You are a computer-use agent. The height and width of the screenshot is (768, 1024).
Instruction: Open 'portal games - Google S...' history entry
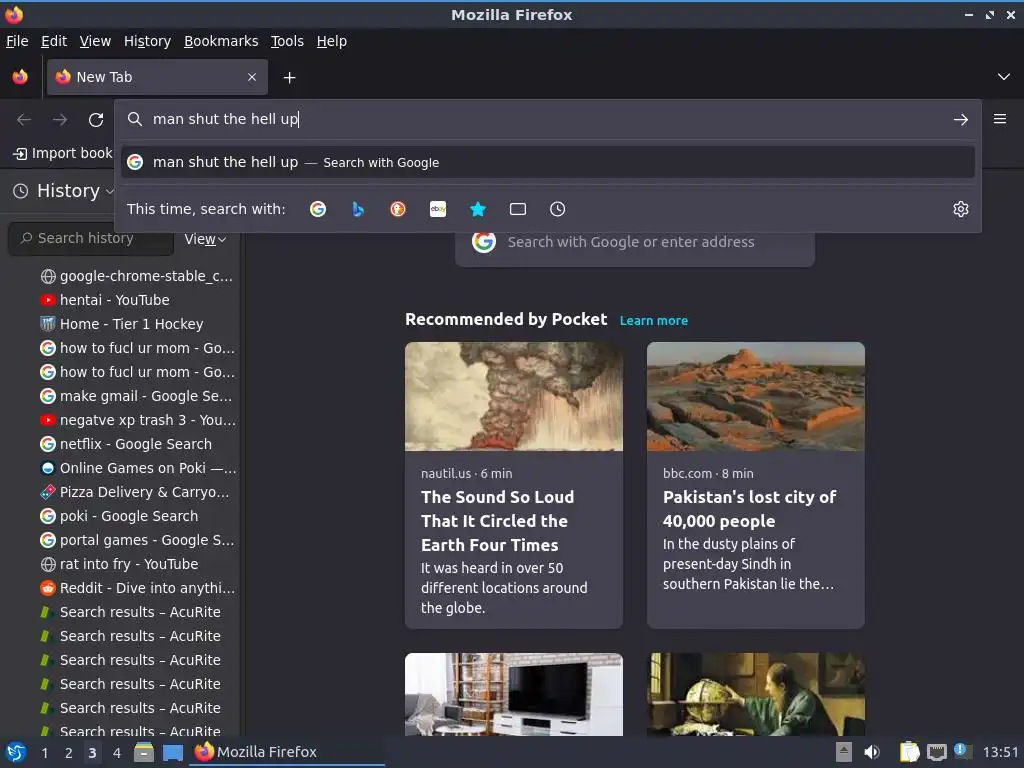coord(136,540)
